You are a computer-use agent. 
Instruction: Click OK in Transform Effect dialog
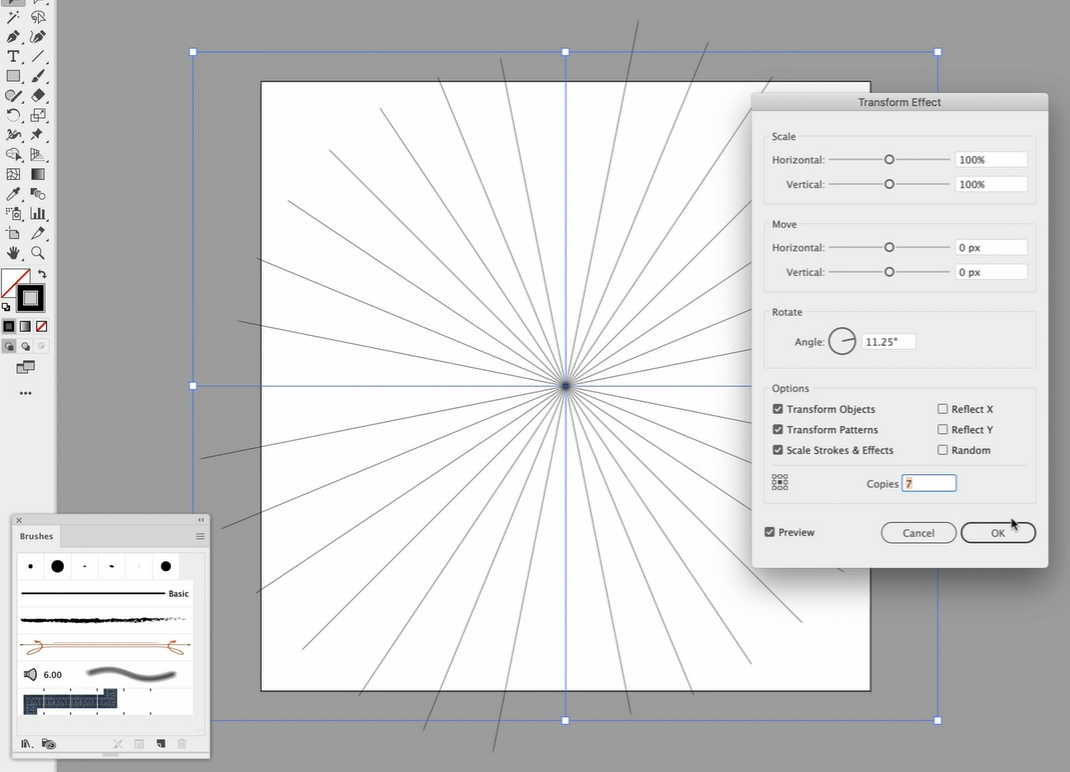pyautogui.click(x=997, y=533)
